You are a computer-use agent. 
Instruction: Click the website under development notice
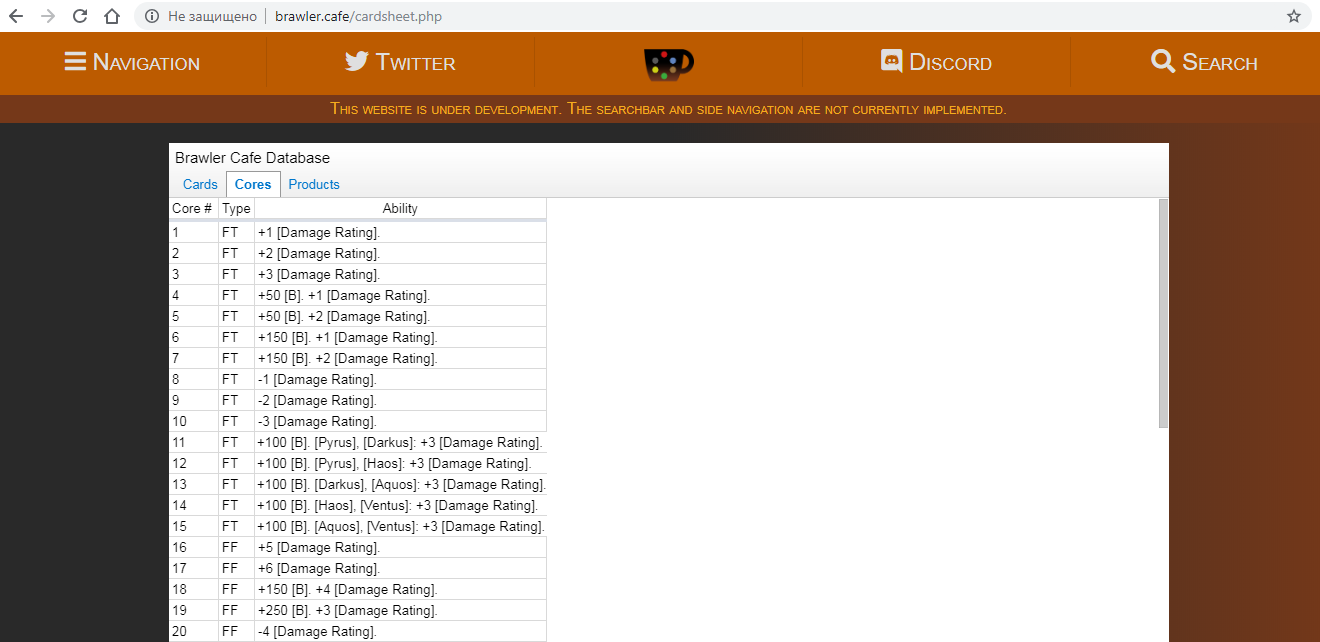click(x=668, y=109)
